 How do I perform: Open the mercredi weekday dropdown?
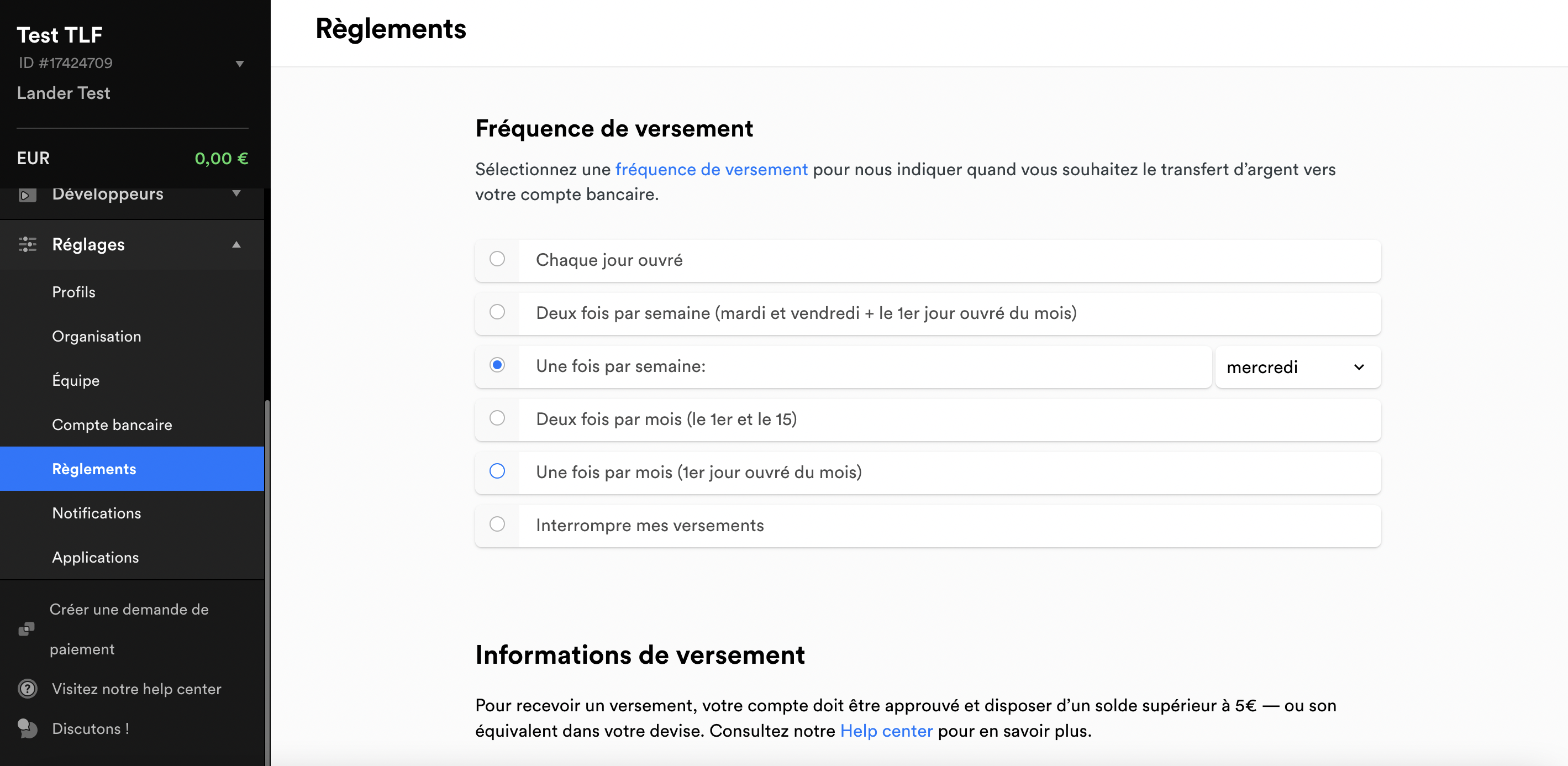(1298, 367)
